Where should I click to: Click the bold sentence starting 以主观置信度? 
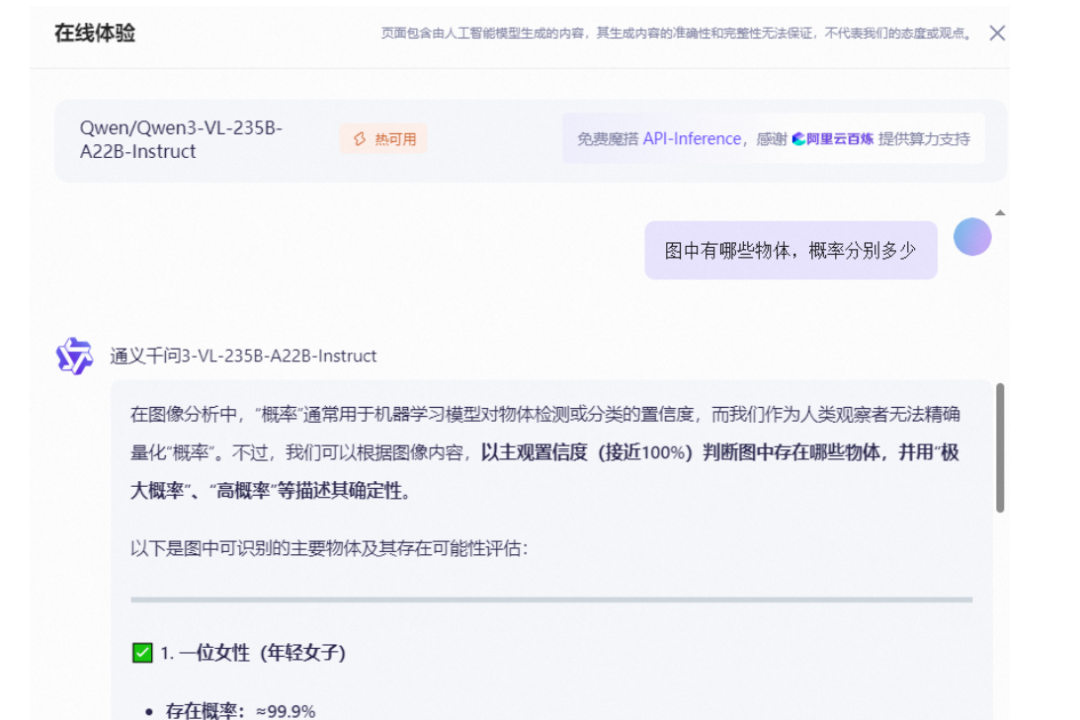pos(544,471)
